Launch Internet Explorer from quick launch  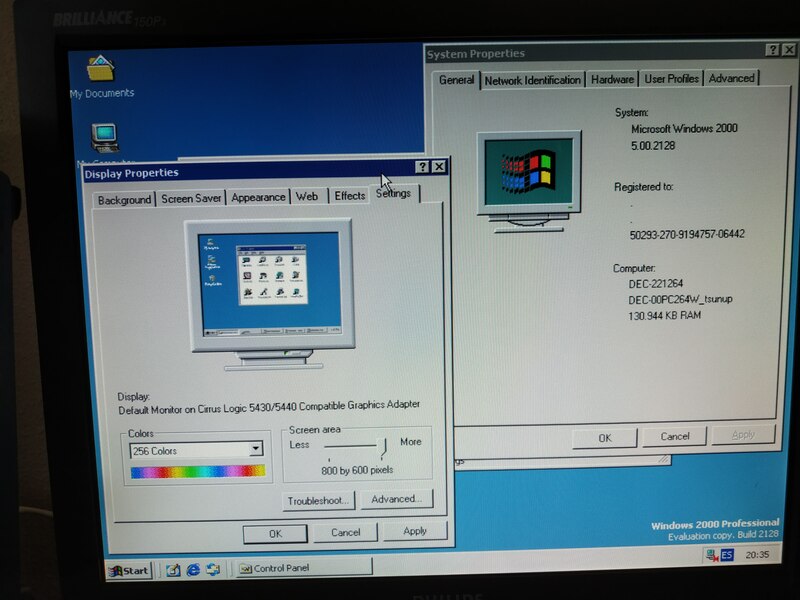point(193,569)
